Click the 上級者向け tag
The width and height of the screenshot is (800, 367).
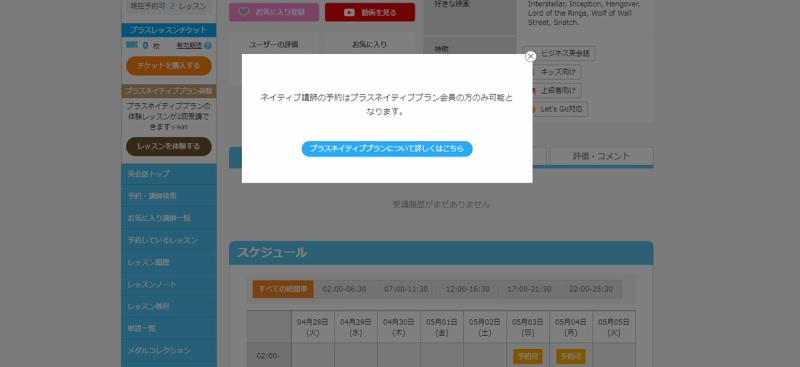click(553, 90)
